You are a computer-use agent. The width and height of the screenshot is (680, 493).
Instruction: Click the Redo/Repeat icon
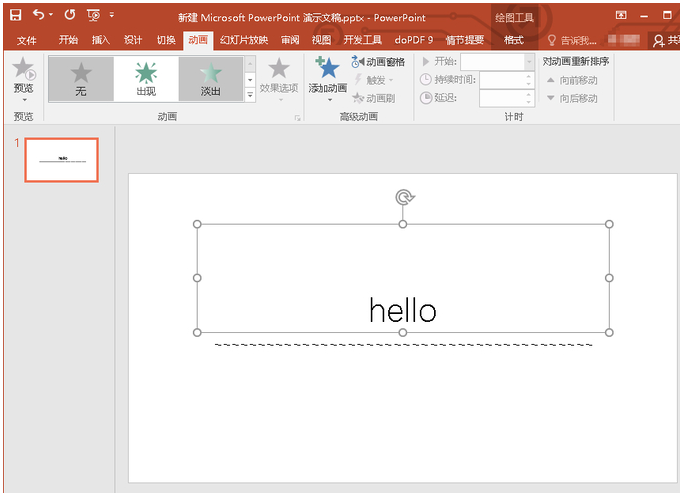click(69, 15)
